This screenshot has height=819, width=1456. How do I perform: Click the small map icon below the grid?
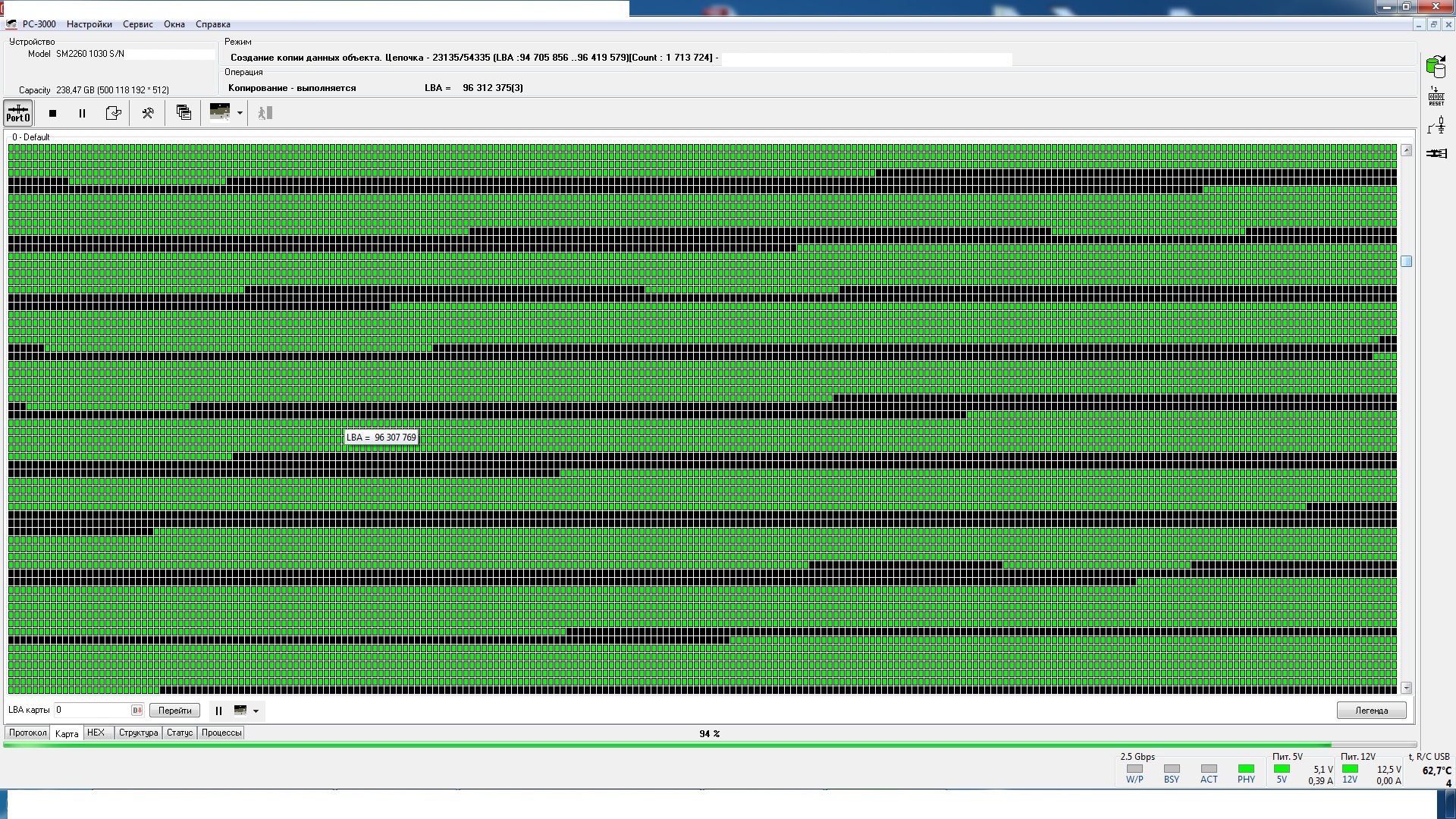coord(240,711)
